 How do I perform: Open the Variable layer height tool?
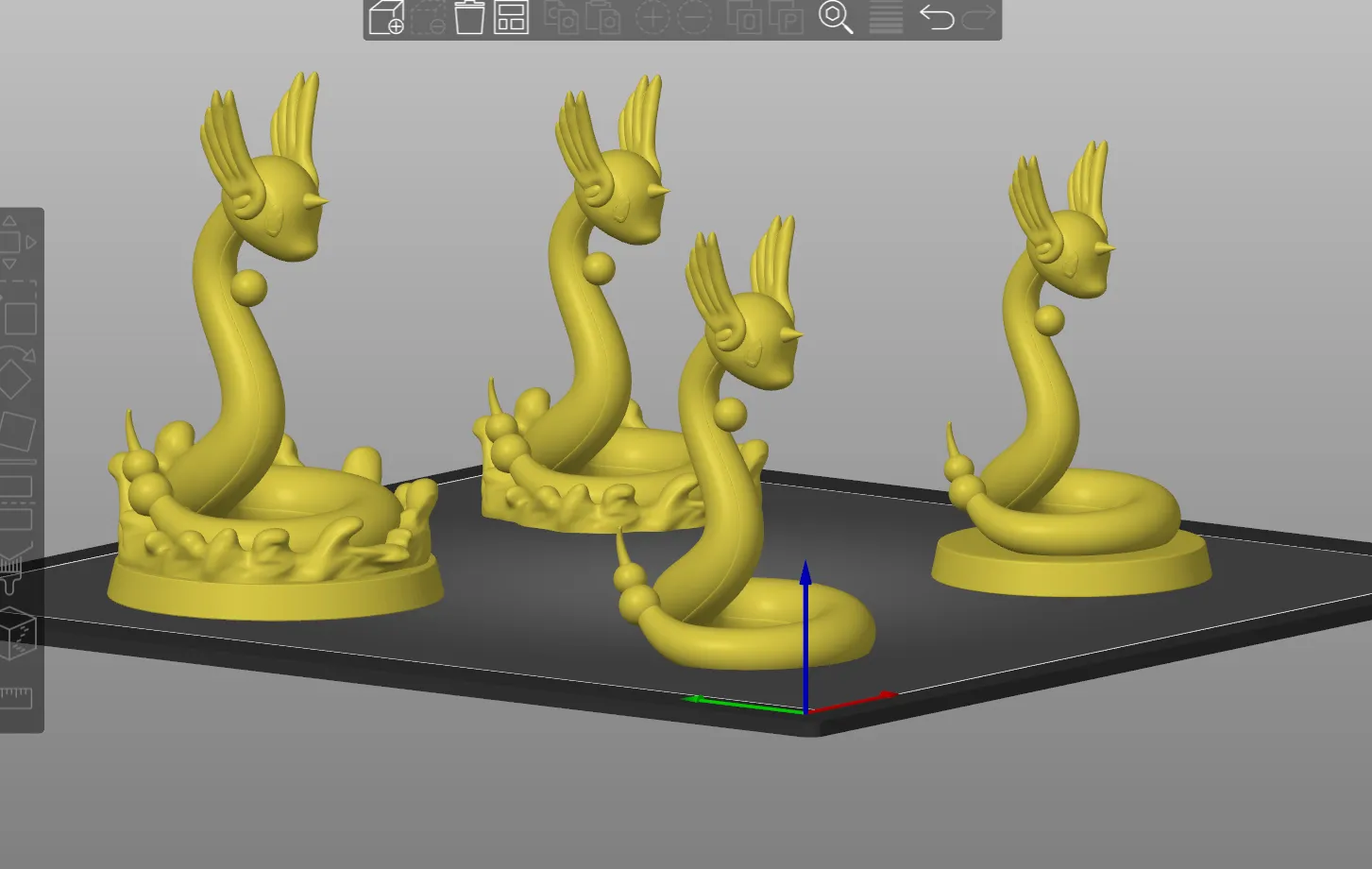click(886, 17)
